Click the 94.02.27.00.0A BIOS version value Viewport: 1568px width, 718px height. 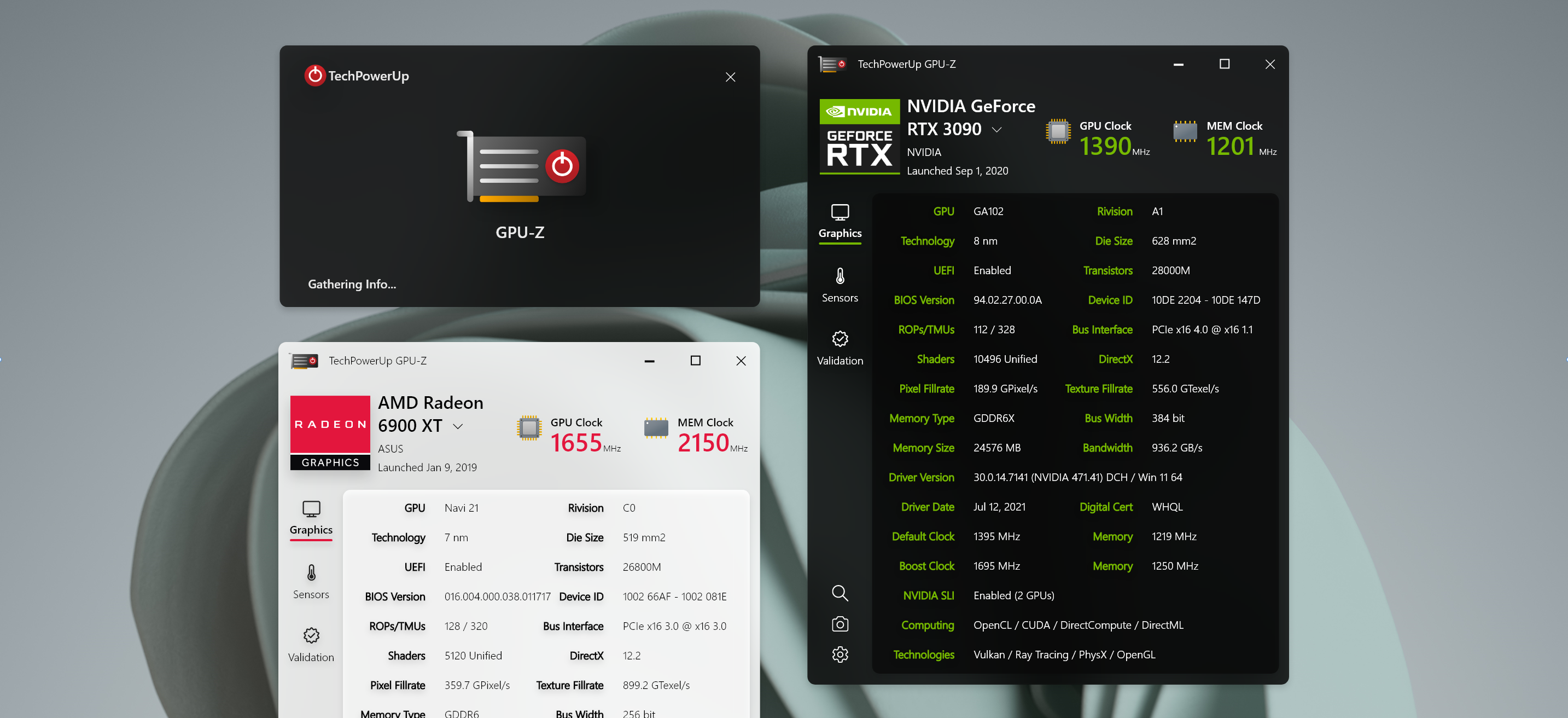tap(1007, 300)
